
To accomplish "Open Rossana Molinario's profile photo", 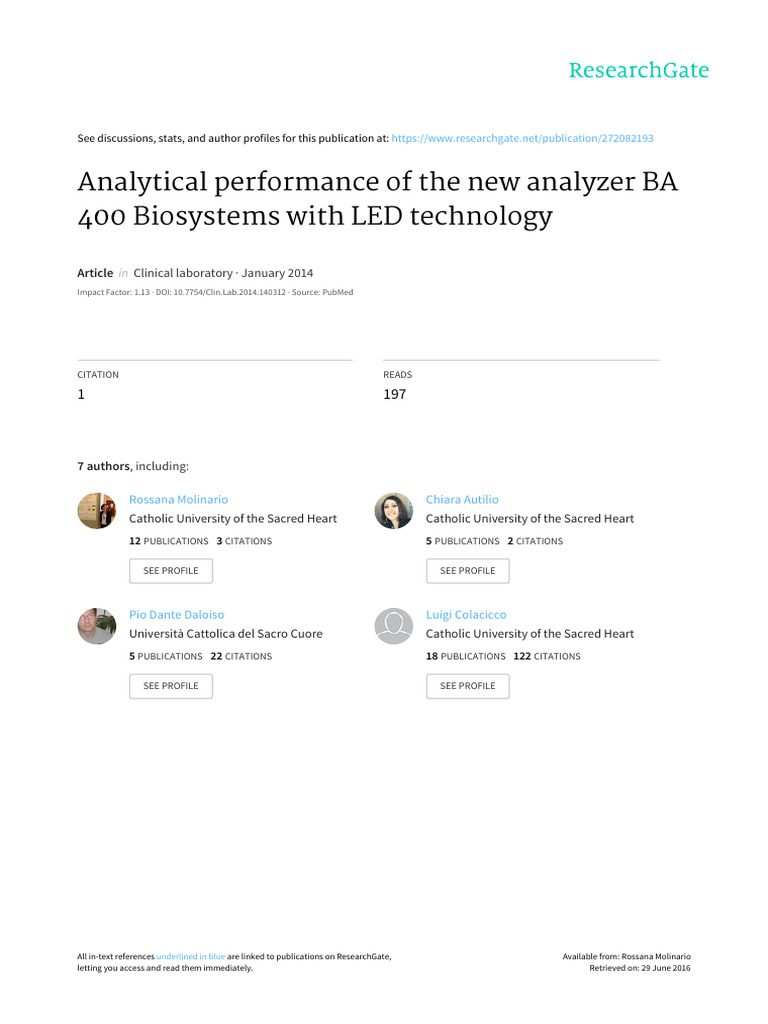I will (97, 511).
